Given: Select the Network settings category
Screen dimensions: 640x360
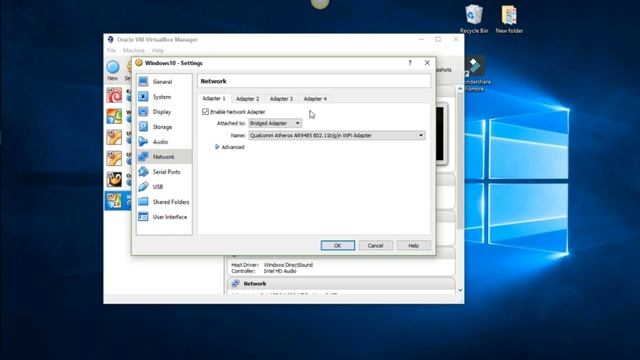Looking at the screenshot, I should coord(164,157).
